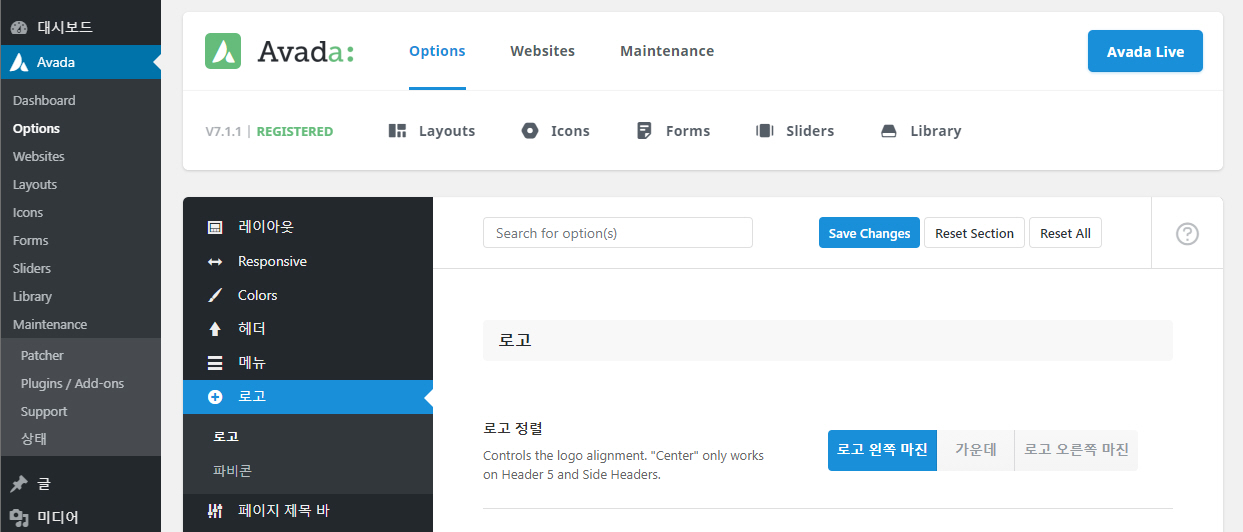Click the 로고 section heading bar
Screen dimensions: 1243x532
[x=828, y=340]
